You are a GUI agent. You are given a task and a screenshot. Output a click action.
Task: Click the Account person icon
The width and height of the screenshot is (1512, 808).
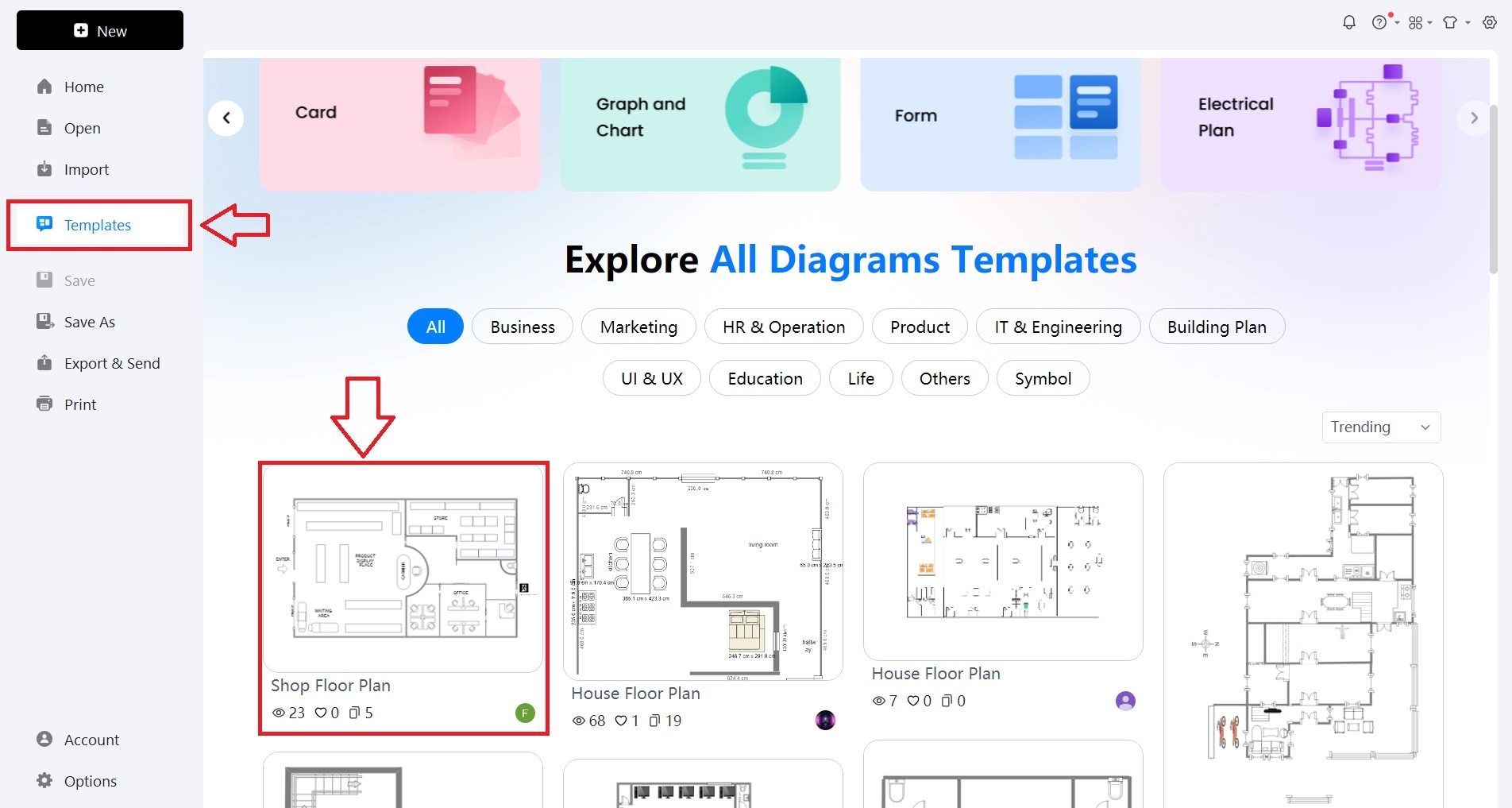(44, 740)
